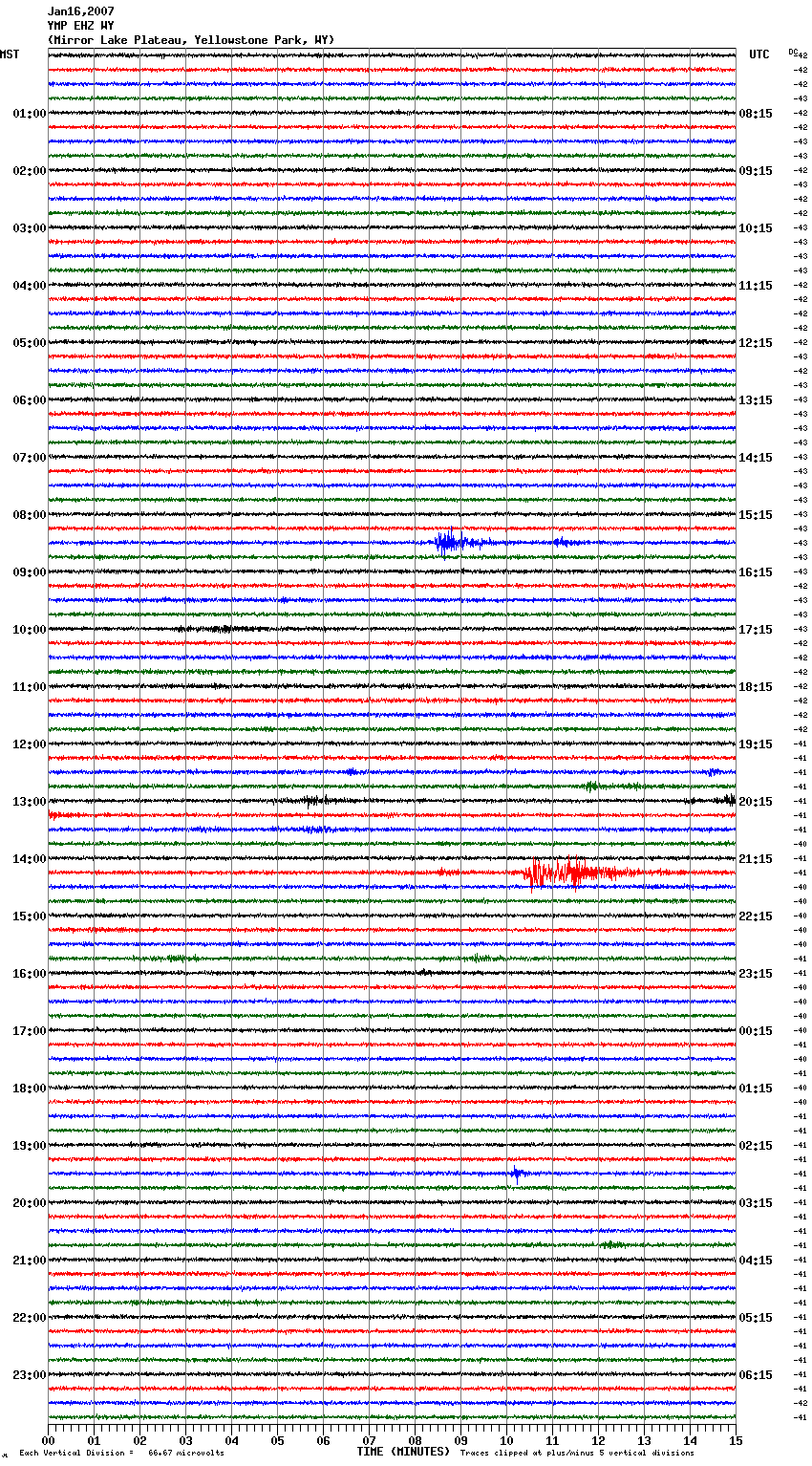Click the 'UTC' time zone label
The image size is (812, 1466).
(x=759, y=54)
